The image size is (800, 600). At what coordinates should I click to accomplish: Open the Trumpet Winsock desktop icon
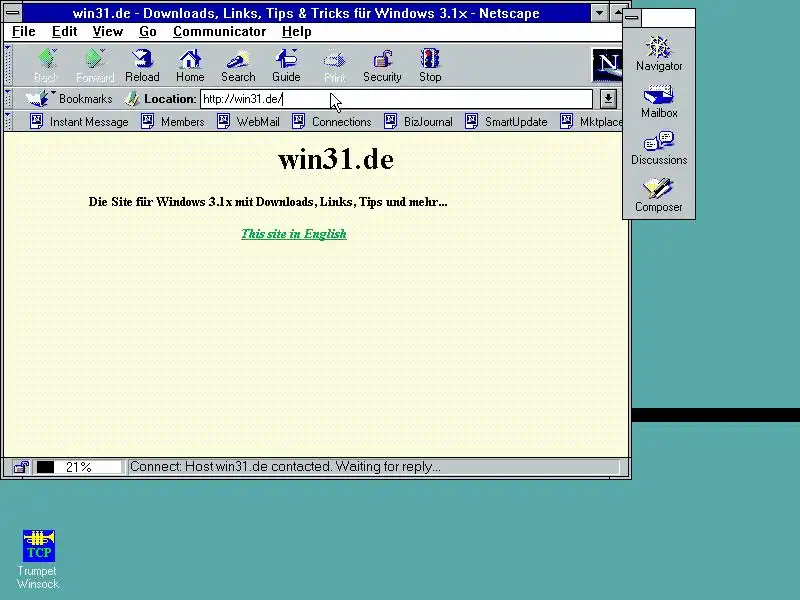[x=38, y=559]
